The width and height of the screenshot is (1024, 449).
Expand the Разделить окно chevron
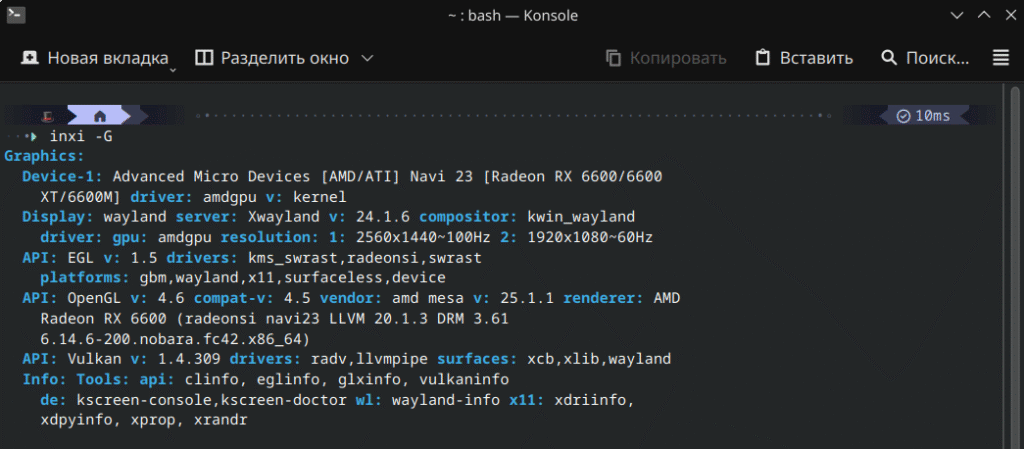(x=368, y=58)
